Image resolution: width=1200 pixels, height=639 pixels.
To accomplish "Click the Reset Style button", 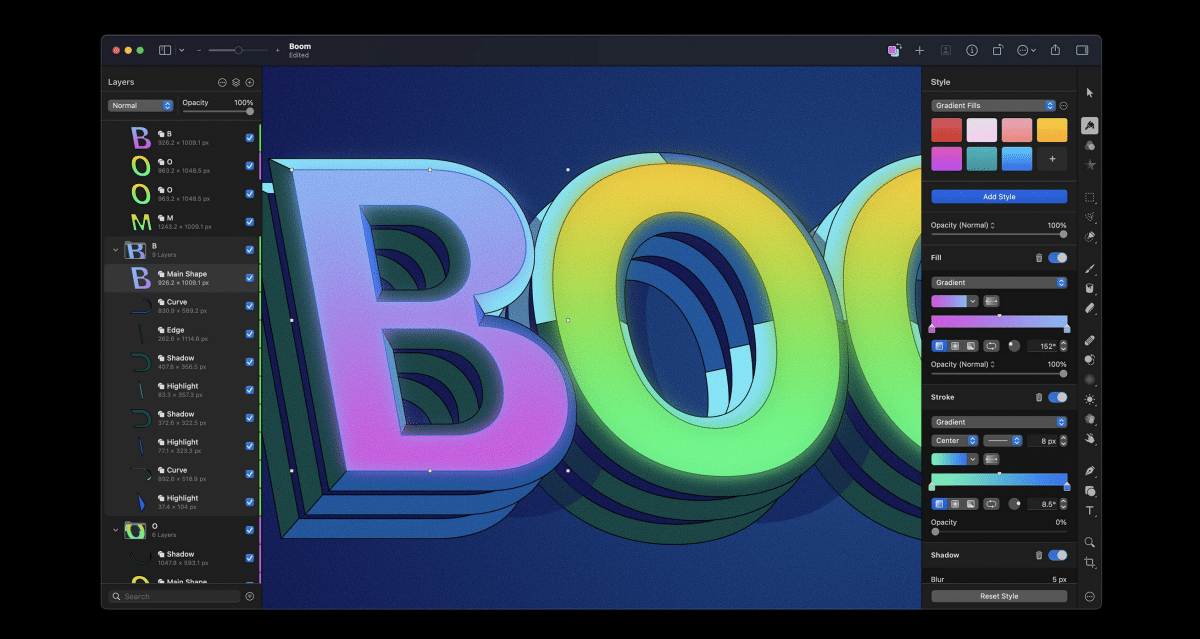I will click(998, 596).
